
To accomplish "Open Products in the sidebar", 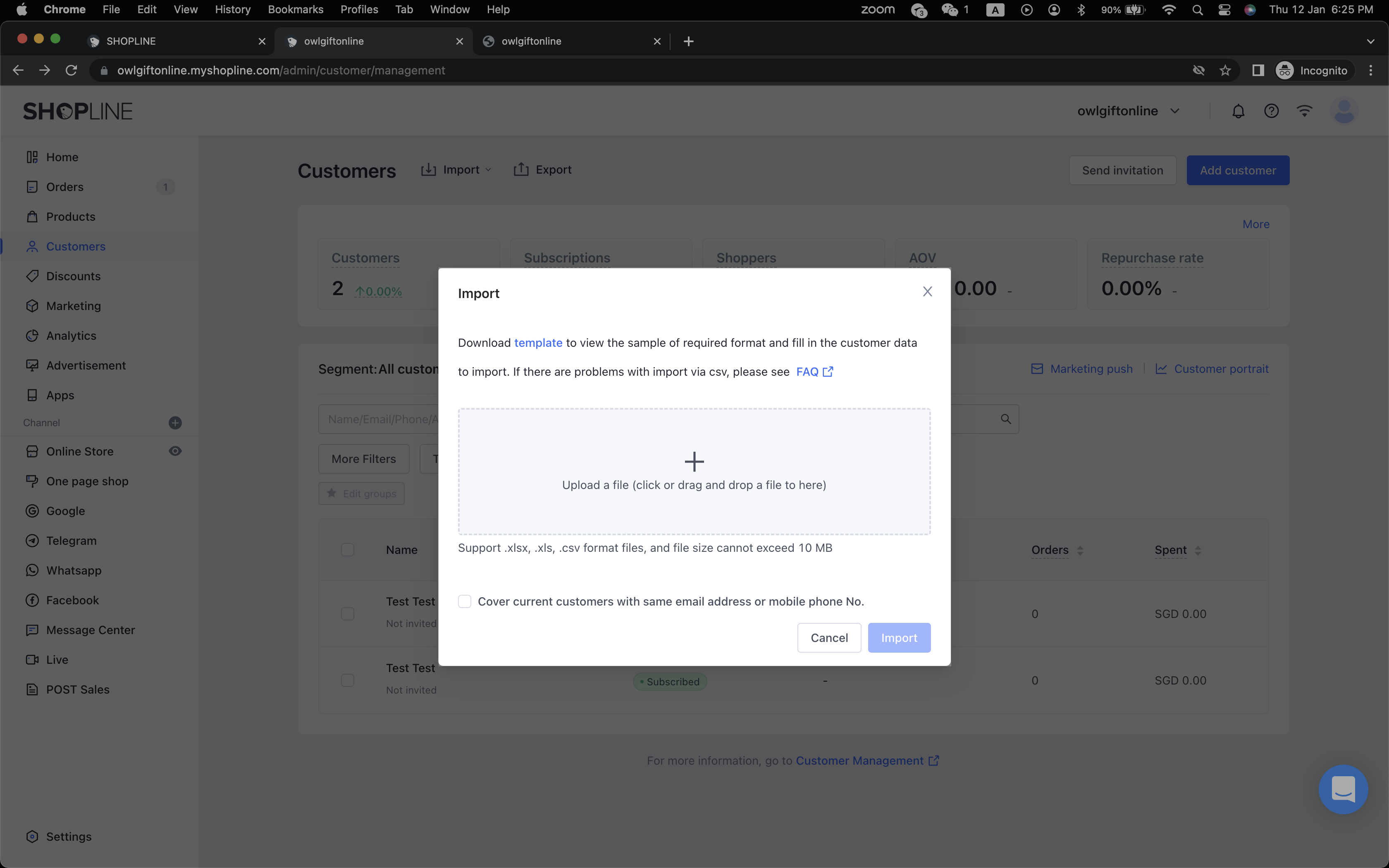I will click(71, 217).
